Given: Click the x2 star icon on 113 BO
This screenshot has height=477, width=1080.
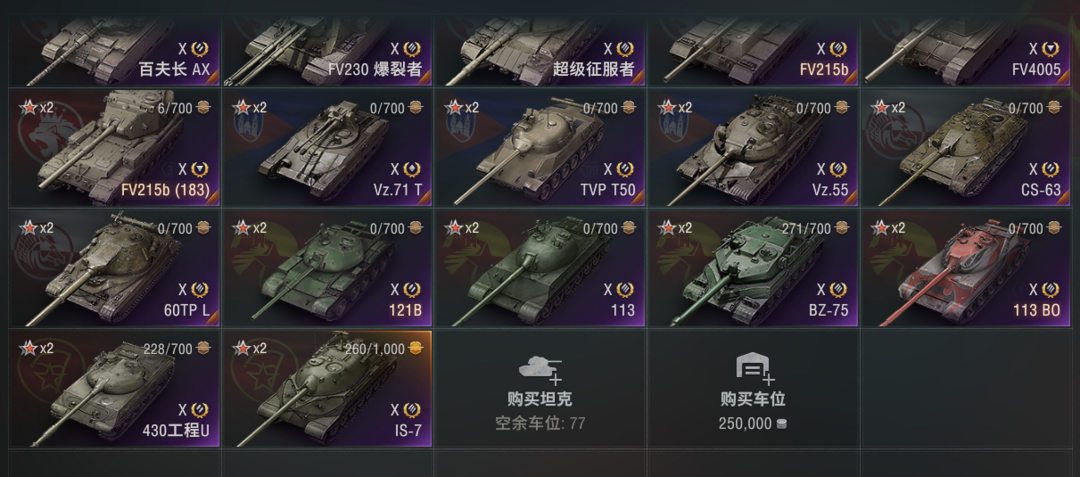Looking at the screenshot, I should point(889,228).
